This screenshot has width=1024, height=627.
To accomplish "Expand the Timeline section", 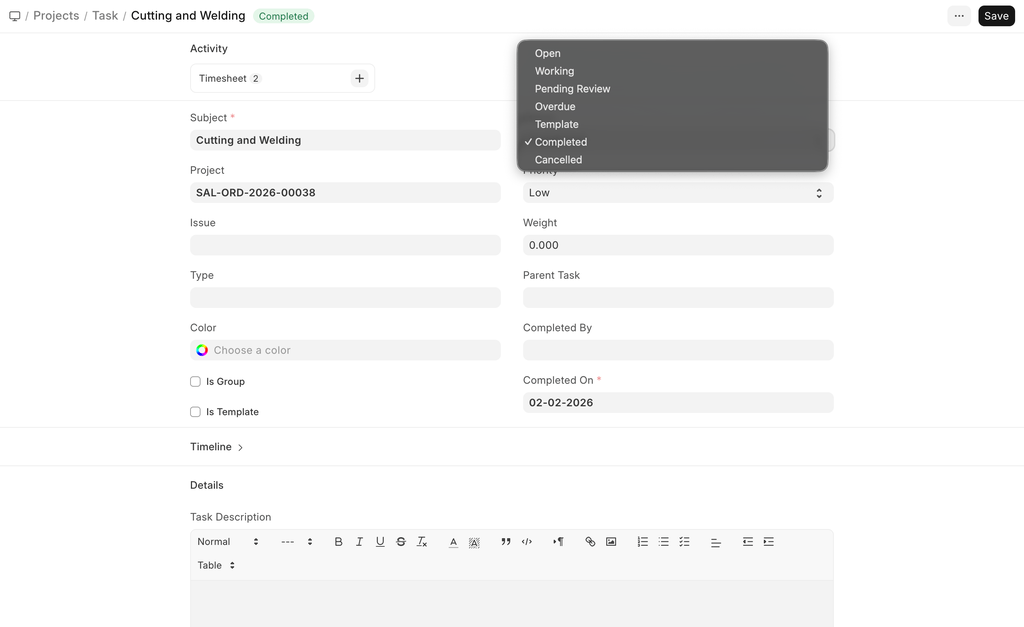I will click(217, 447).
